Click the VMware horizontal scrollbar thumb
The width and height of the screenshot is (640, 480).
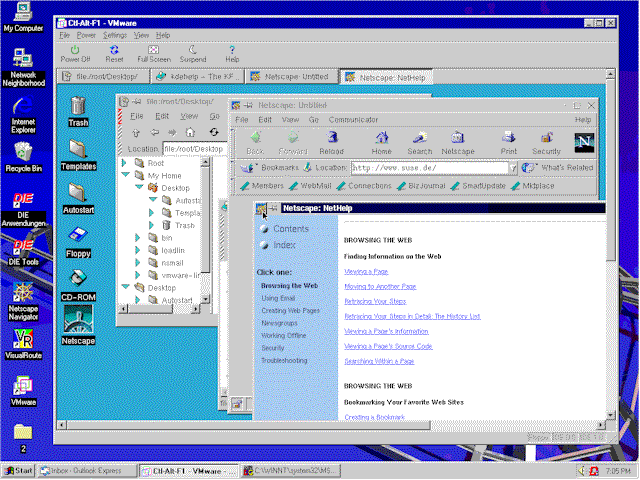coord(248,425)
